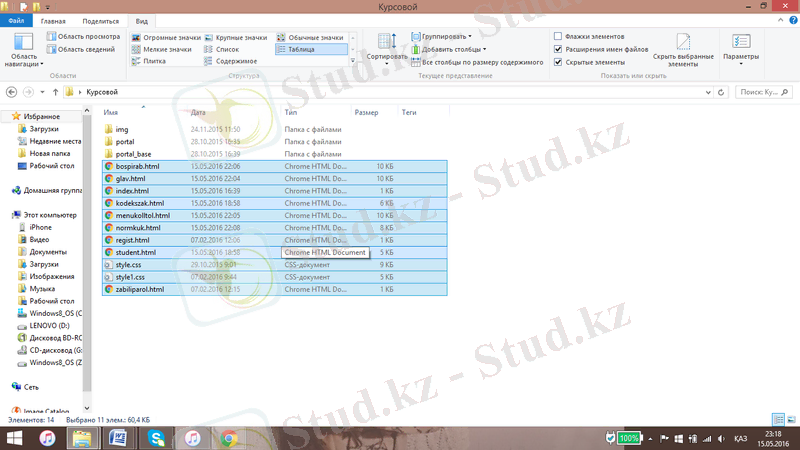Open the Options (Параметры) button
Screen dimensions: 800x450
pyautogui.click(x=741, y=49)
